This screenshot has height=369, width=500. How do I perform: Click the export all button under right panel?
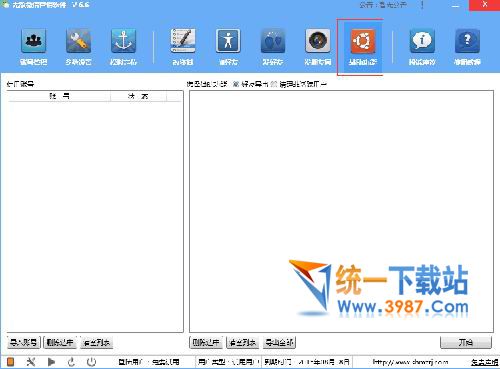coord(279,342)
